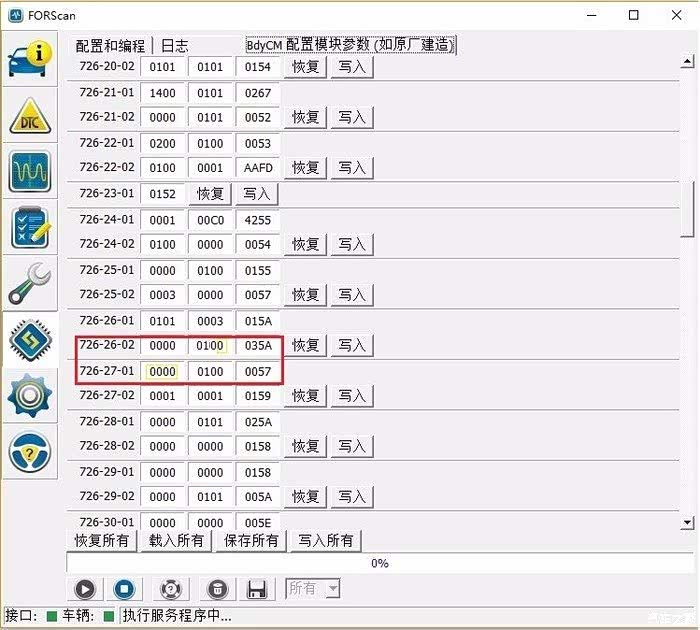
Task: Click field 0100 in row 726-26-02
Action: [x=210, y=345]
